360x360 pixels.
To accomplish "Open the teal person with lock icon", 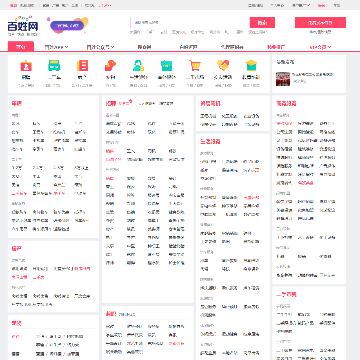I will (138, 66).
